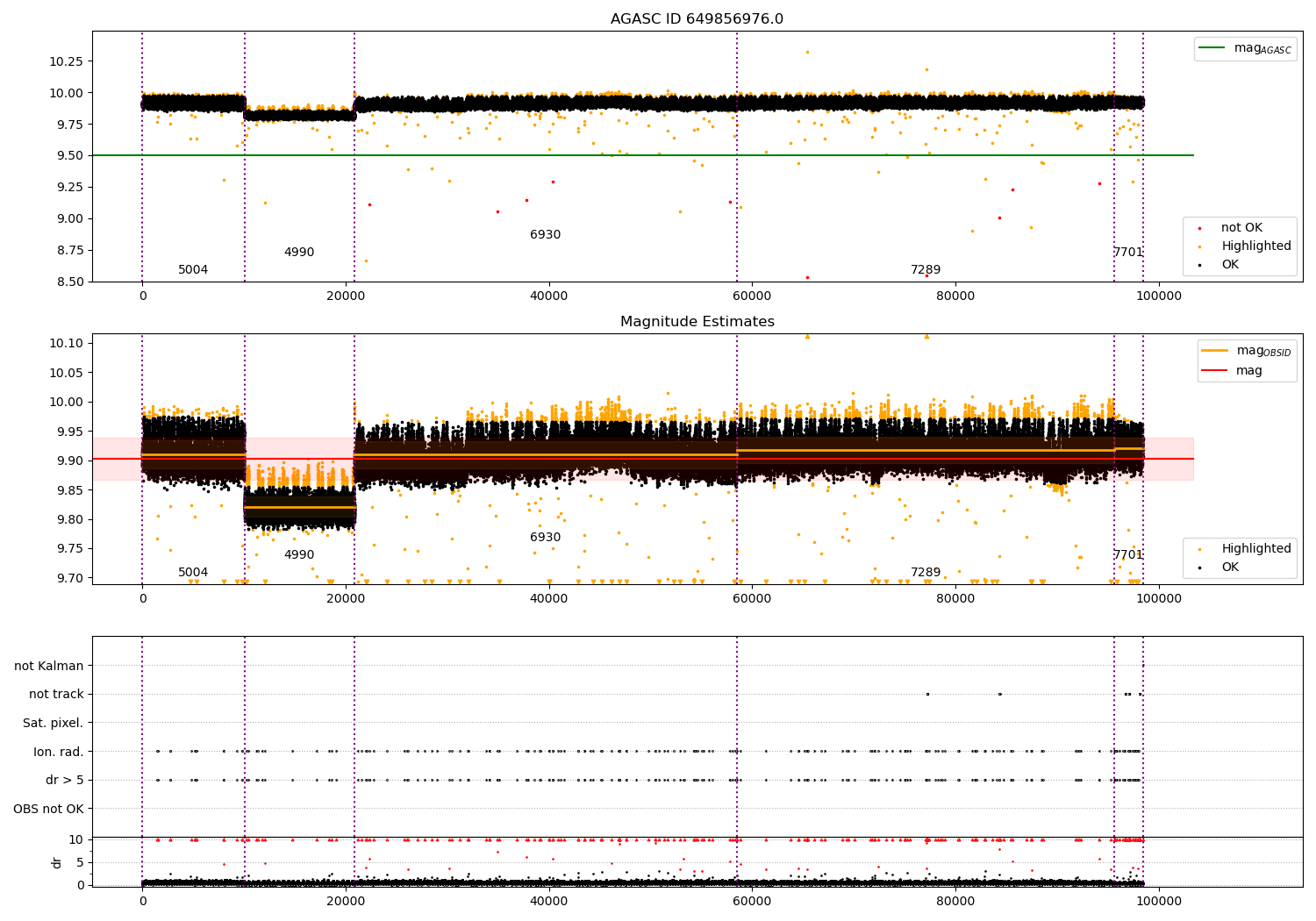Click the 10 y-axis tick in the dr panel
This screenshot has width=1316, height=921.
click(x=76, y=839)
